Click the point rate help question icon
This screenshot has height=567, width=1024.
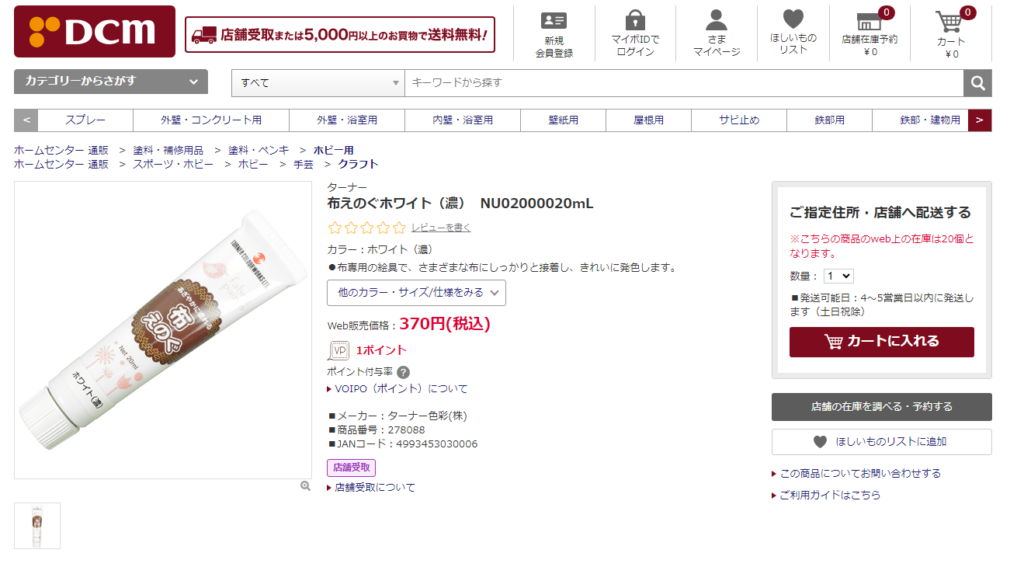(403, 372)
